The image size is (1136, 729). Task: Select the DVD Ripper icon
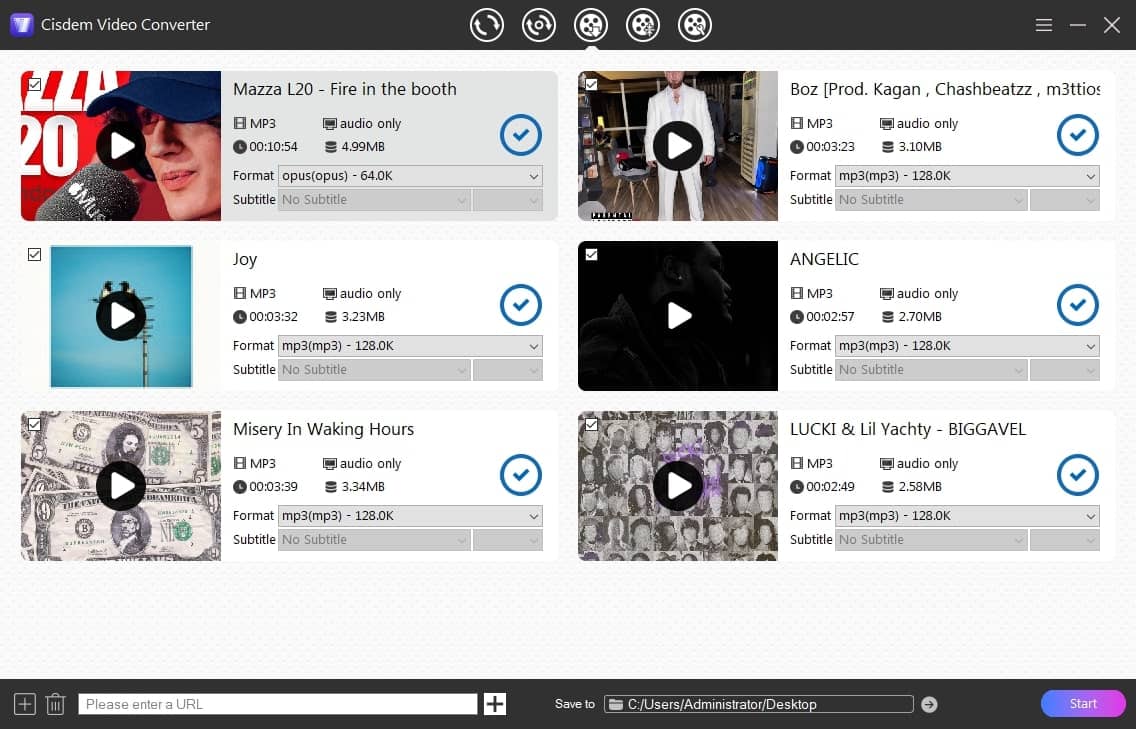[x=539, y=25]
